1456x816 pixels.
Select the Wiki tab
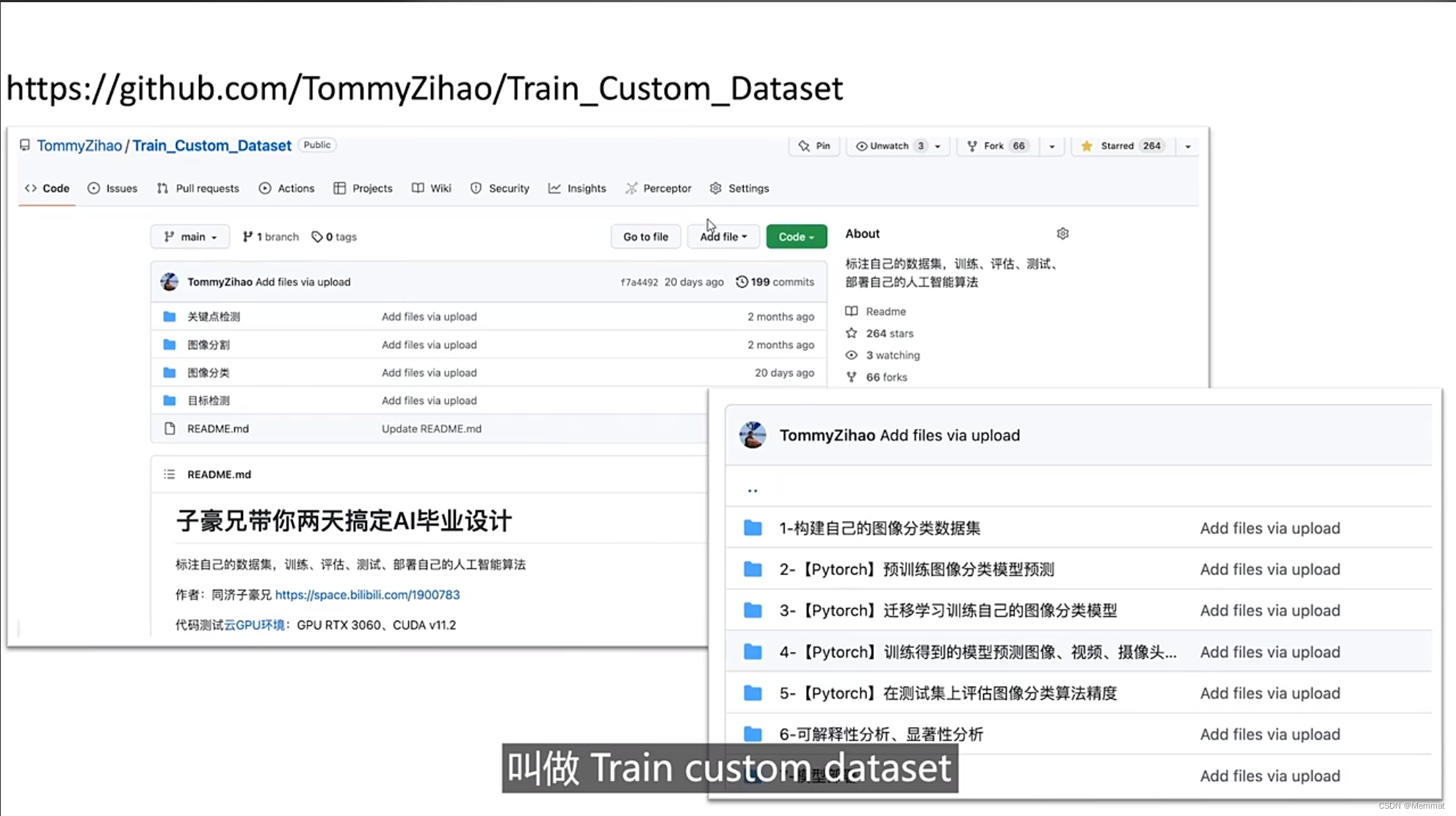tap(440, 188)
